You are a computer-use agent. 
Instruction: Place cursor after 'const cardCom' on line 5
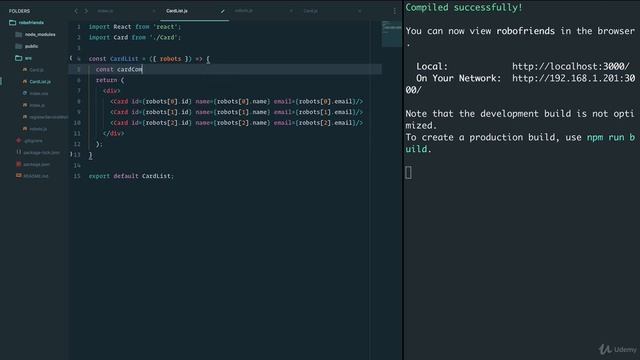[x=143, y=69]
